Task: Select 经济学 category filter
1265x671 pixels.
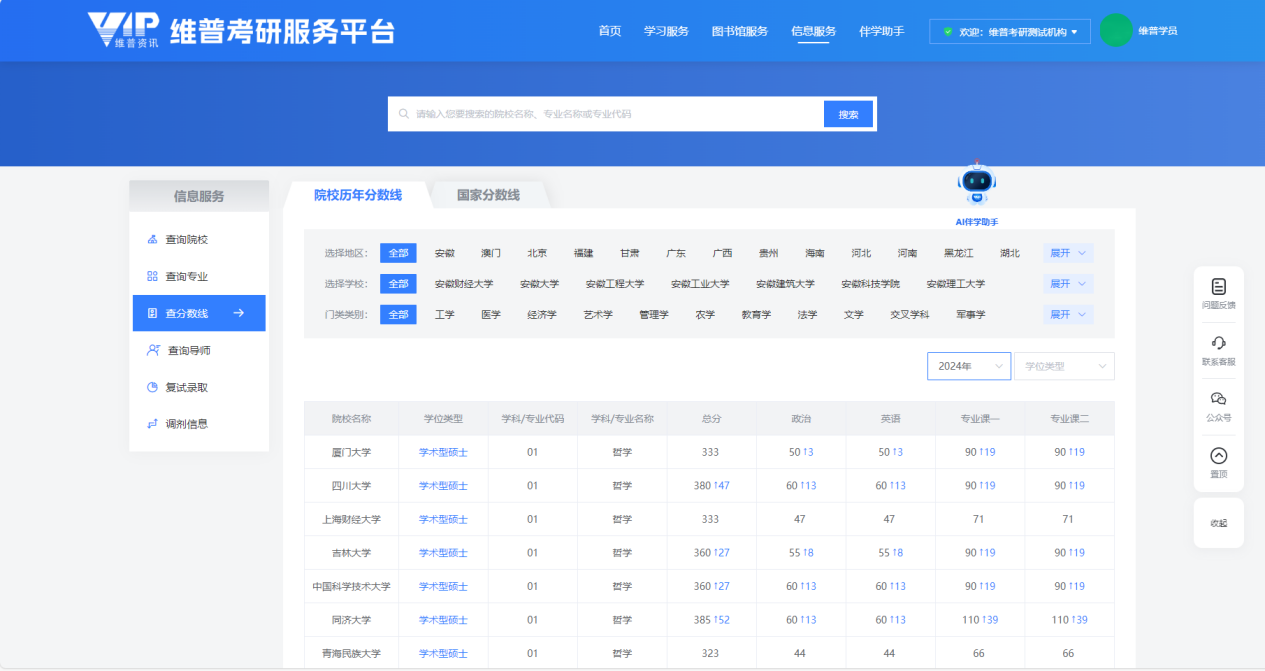Action: pos(542,315)
